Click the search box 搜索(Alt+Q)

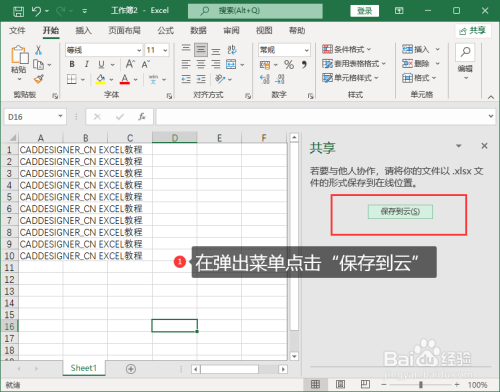pos(255,11)
